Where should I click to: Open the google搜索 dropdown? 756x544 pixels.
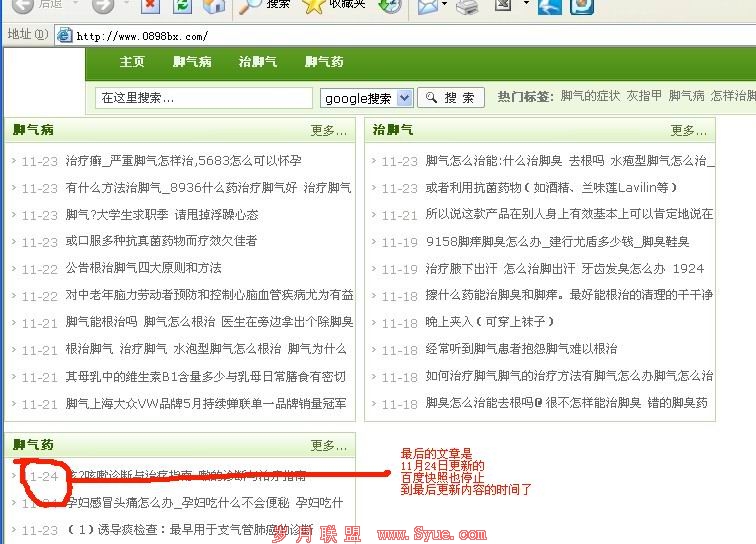click(366, 98)
